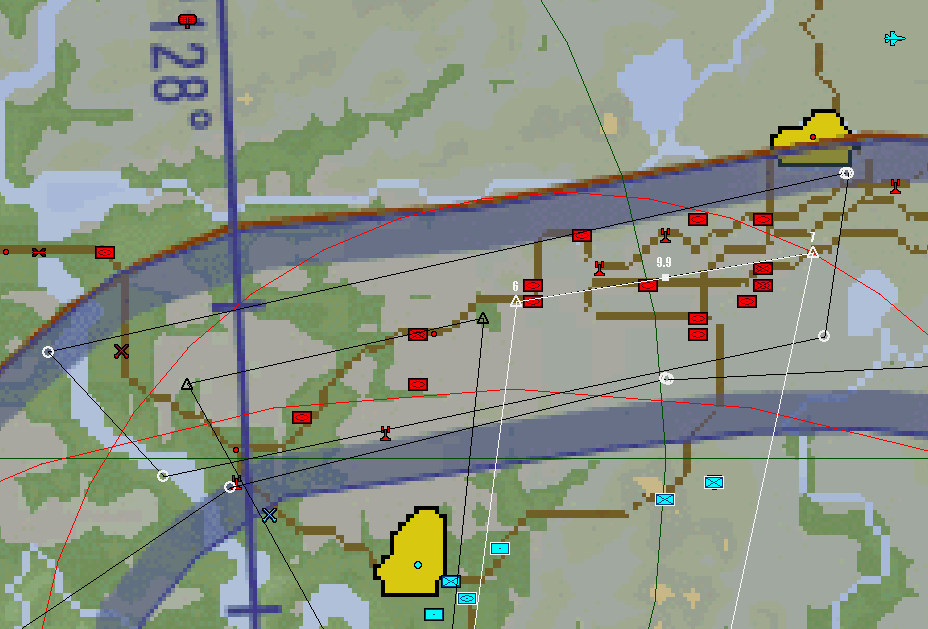The image size is (928, 629).
Task: Select the red X marker on the map
Action: [x=121, y=351]
